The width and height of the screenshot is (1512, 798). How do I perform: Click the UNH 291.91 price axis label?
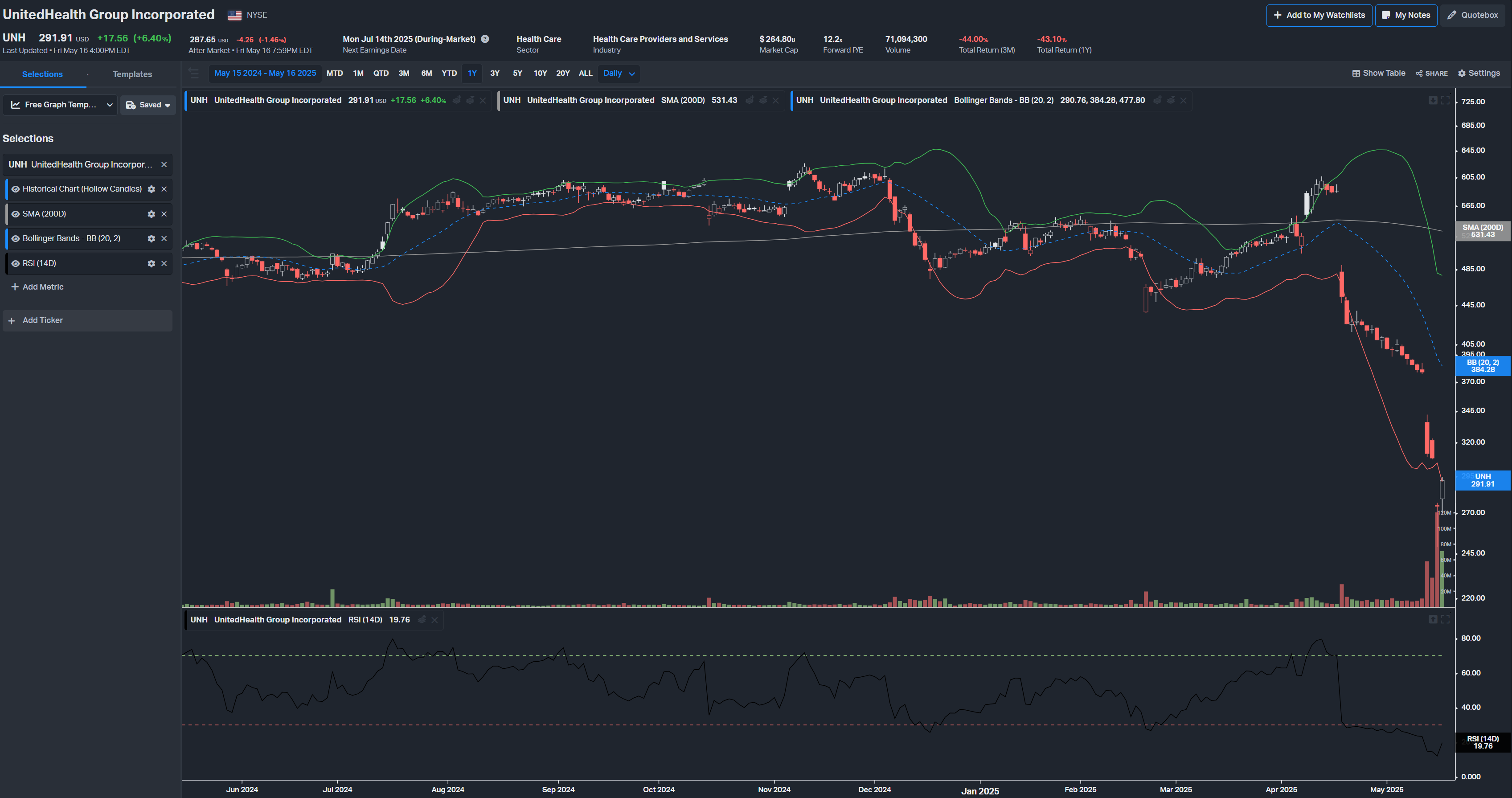[x=1483, y=481]
